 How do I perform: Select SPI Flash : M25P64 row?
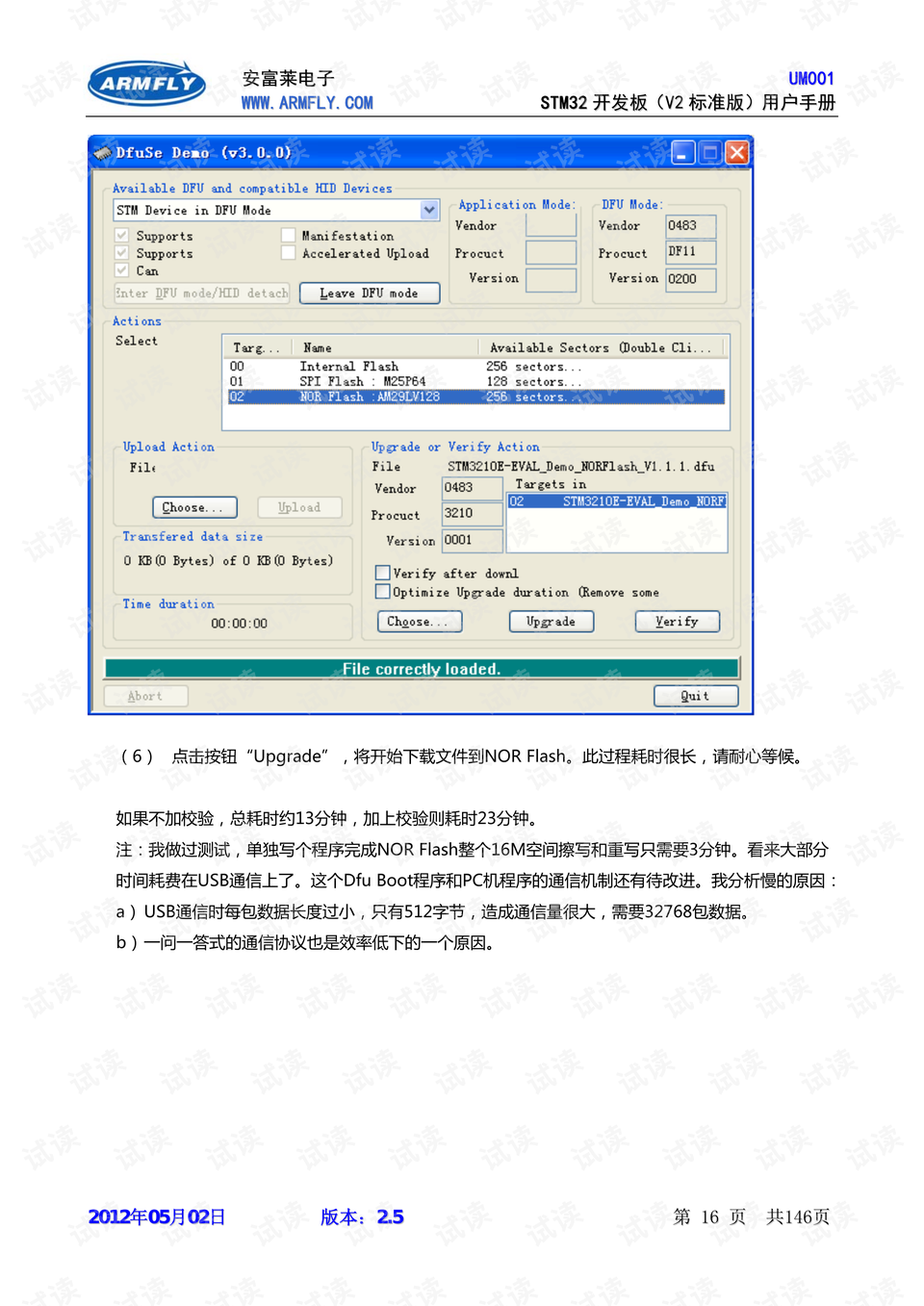(476, 381)
